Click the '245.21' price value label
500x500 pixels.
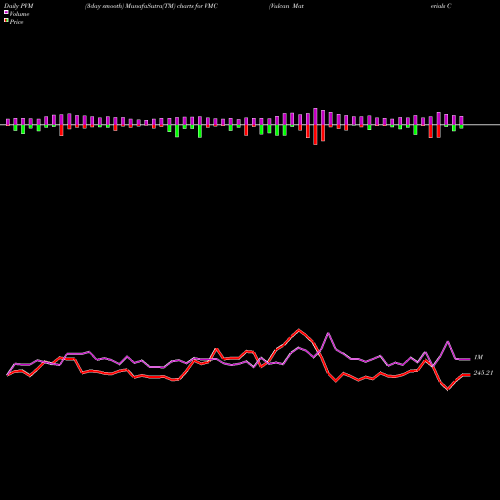(x=483, y=373)
